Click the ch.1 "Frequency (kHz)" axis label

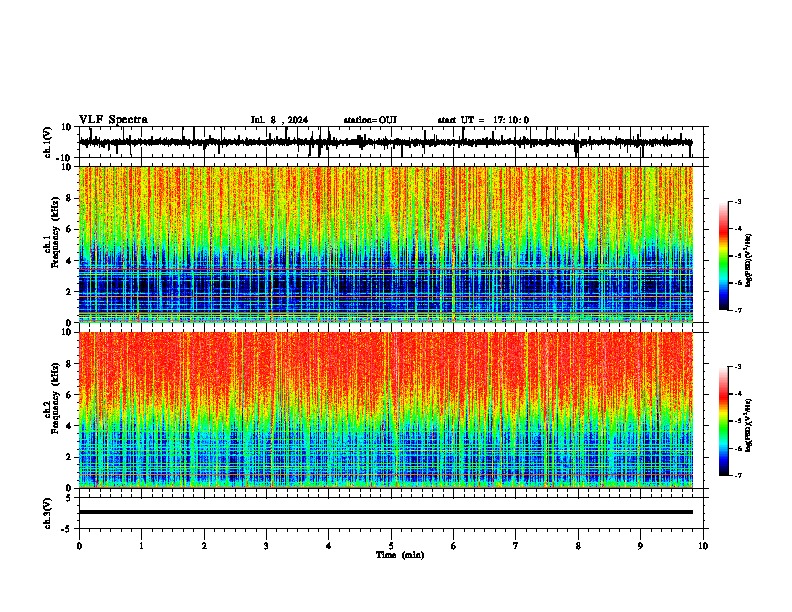pos(55,232)
